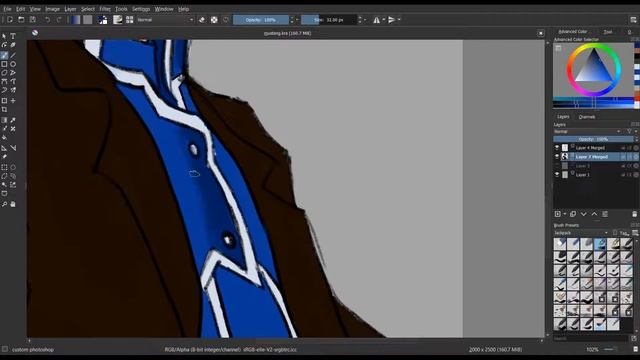
Task: Select the Gradient tool
Action: click(4, 120)
